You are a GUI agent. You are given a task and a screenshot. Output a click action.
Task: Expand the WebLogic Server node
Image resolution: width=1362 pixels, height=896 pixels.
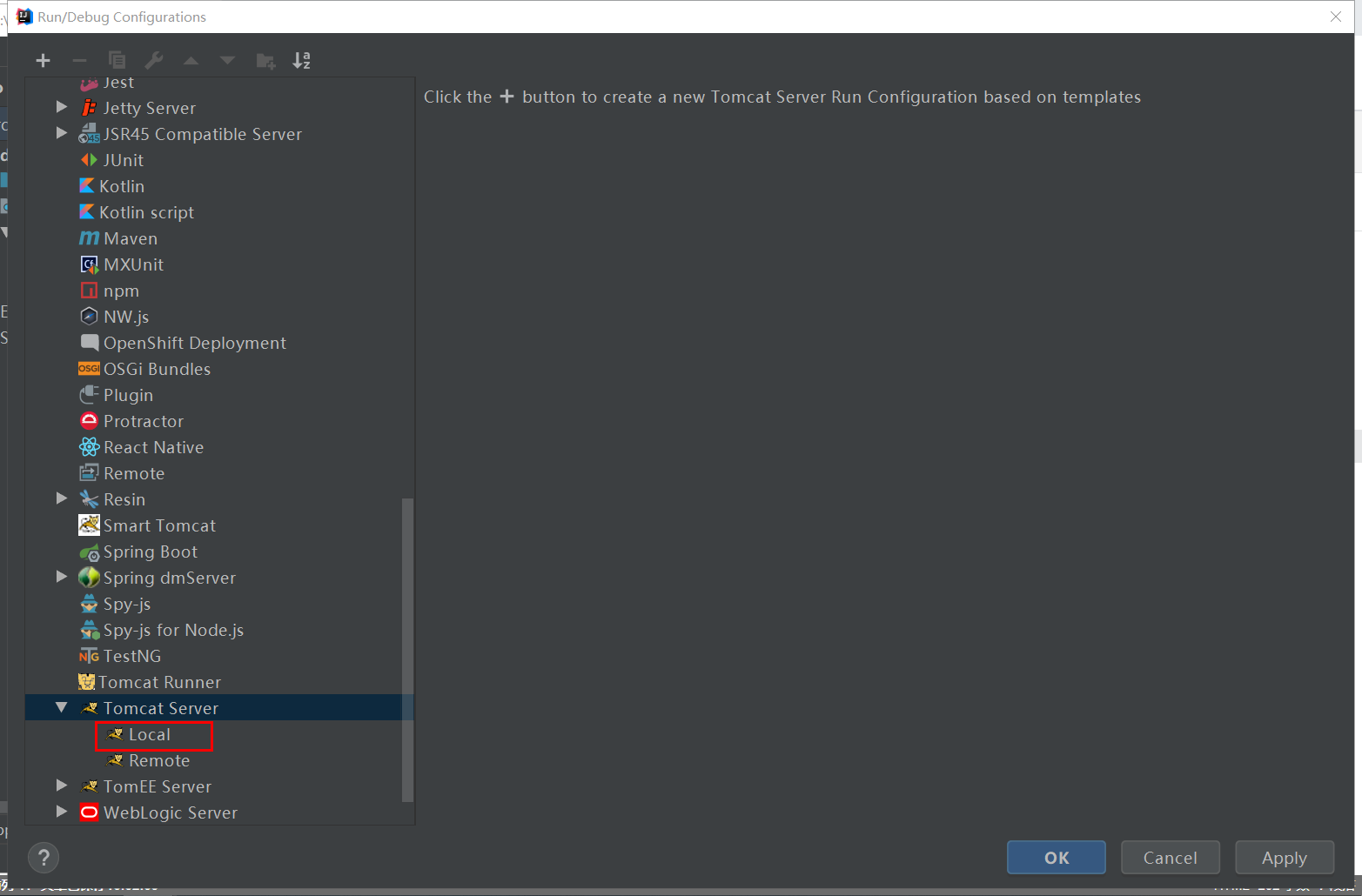pyautogui.click(x=62, y=812)
